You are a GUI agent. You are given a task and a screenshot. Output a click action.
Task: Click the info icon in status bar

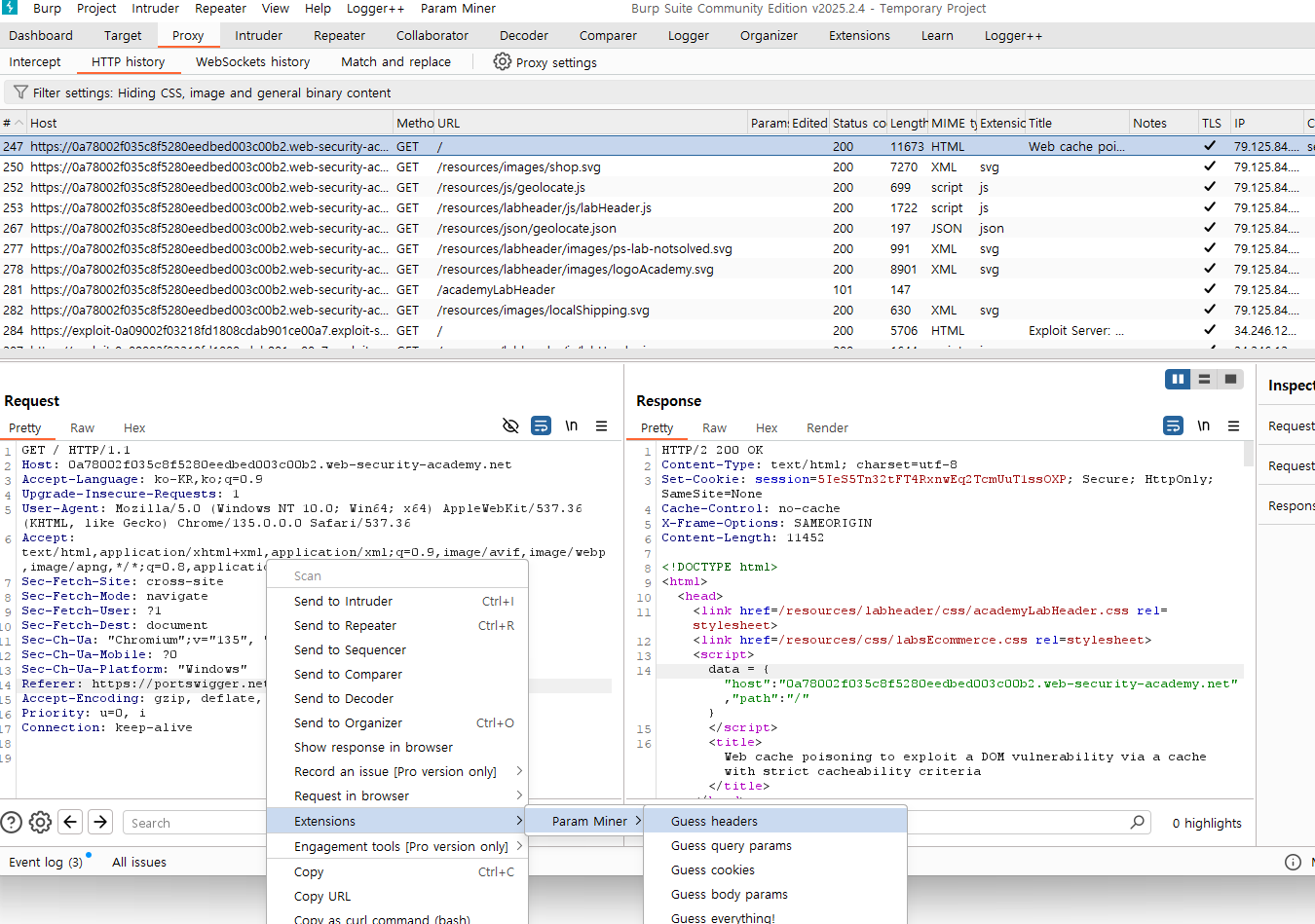(1293, 862)
